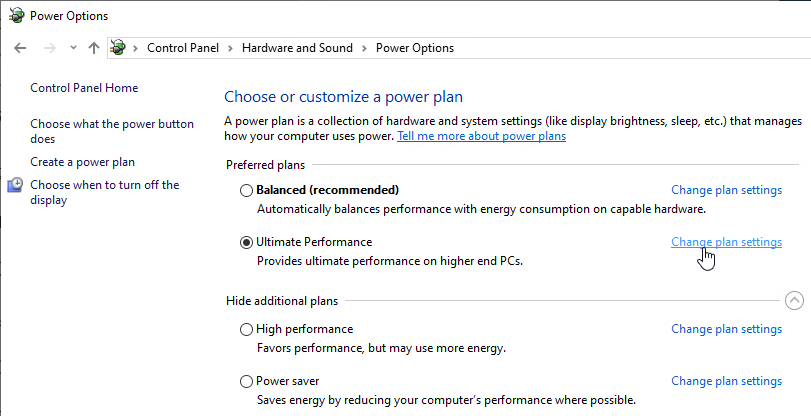Open Control Panel breadcrumb item
The height and width of the screenshot is (416, 811).
(x=183, y=48)
